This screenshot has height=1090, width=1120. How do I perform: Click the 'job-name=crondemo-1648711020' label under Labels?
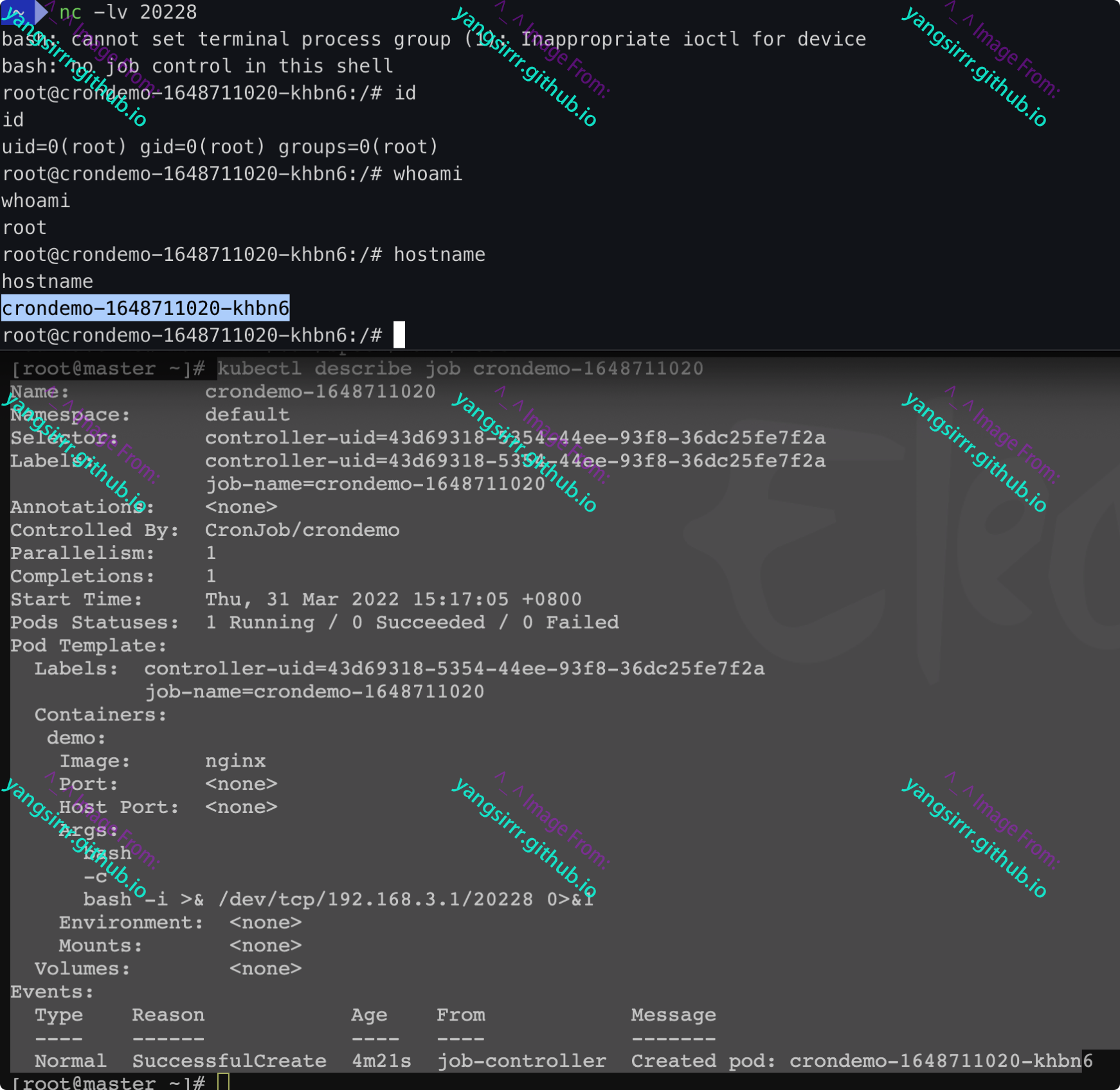[375, 484]
